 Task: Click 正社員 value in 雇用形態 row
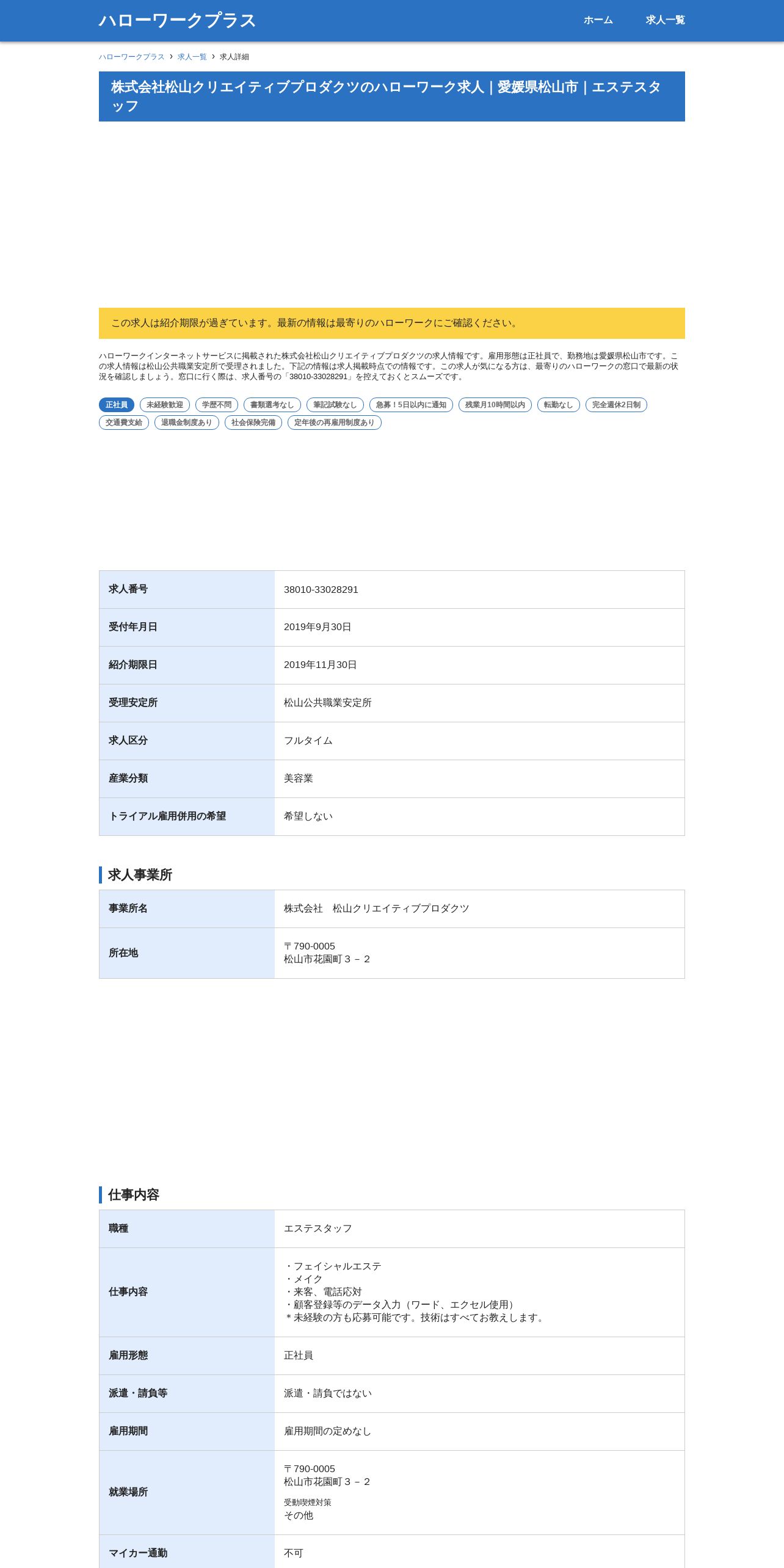[x=299, y=1356]
